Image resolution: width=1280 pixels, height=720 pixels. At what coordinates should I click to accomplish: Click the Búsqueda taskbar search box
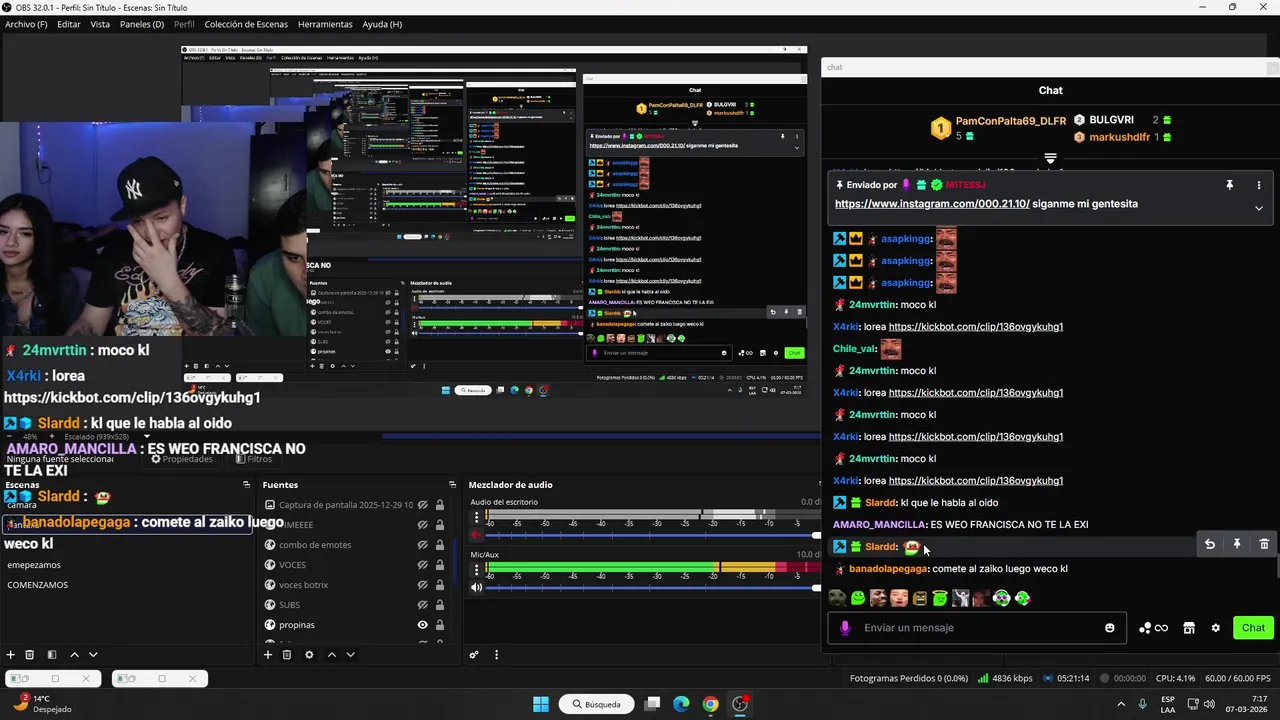point(597,704)
